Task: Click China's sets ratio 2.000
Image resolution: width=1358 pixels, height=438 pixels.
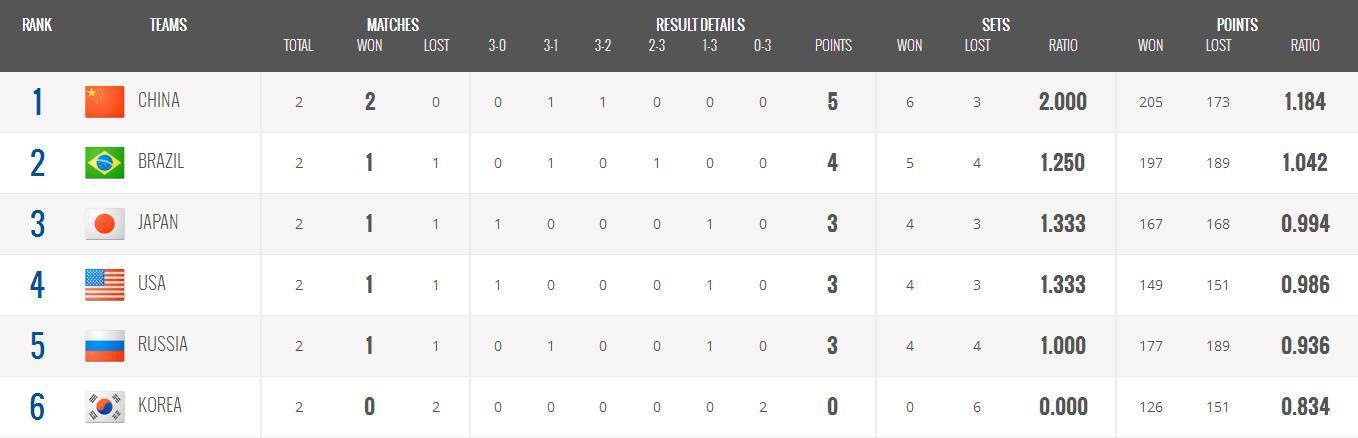Action: tap(1062, 101)
